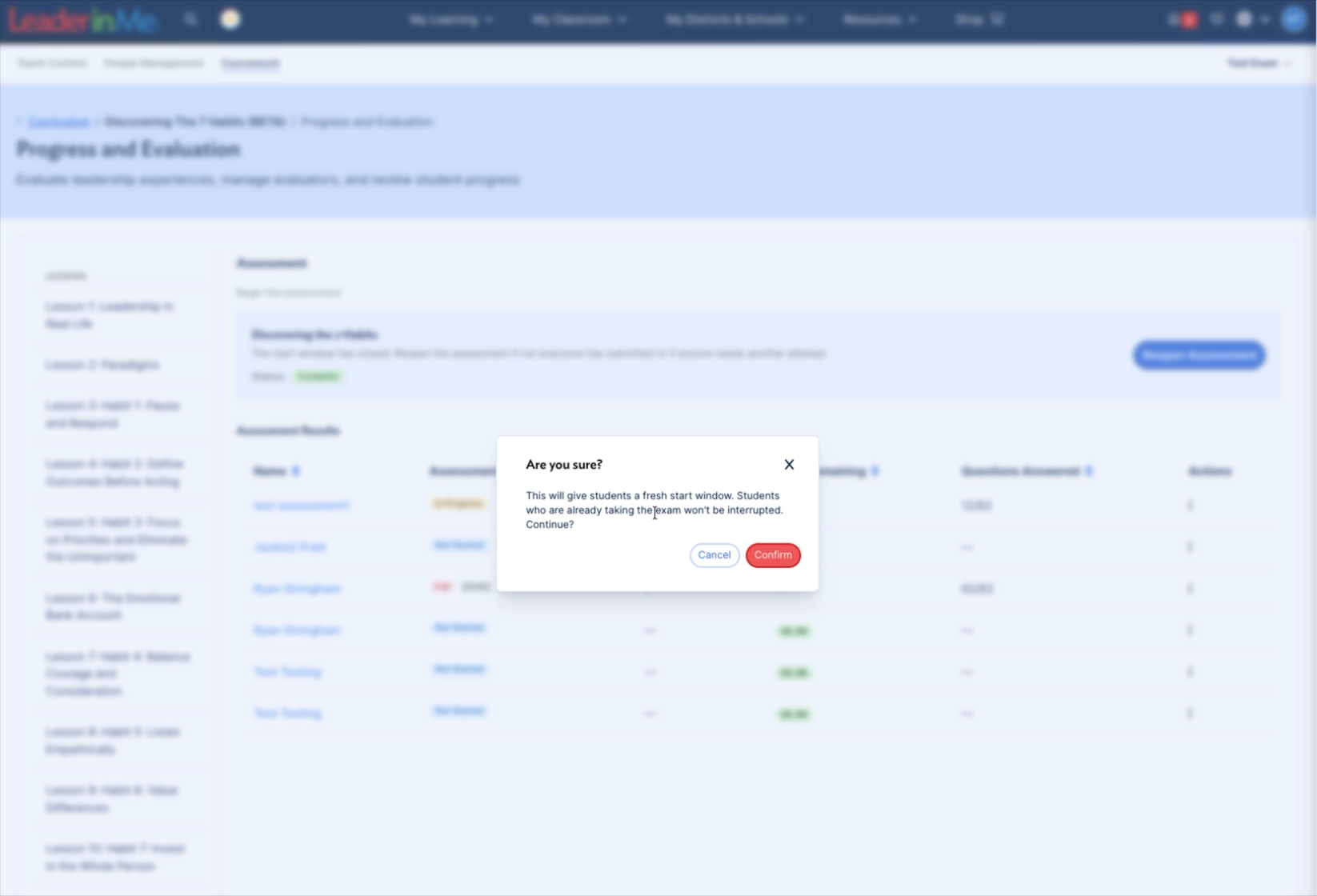Open notifications icon with red badge
Screen dimensions: 1317x896
(1183, 20)
